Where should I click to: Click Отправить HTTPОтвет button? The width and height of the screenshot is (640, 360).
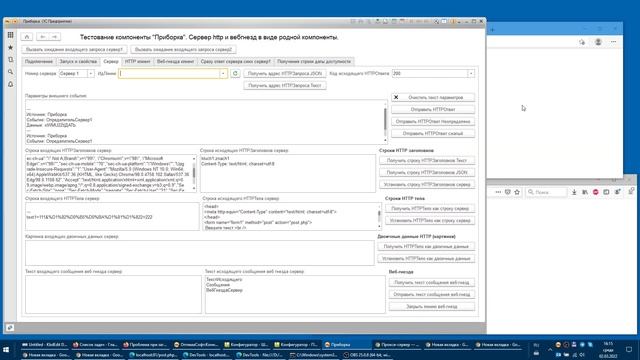coord(433,109)
